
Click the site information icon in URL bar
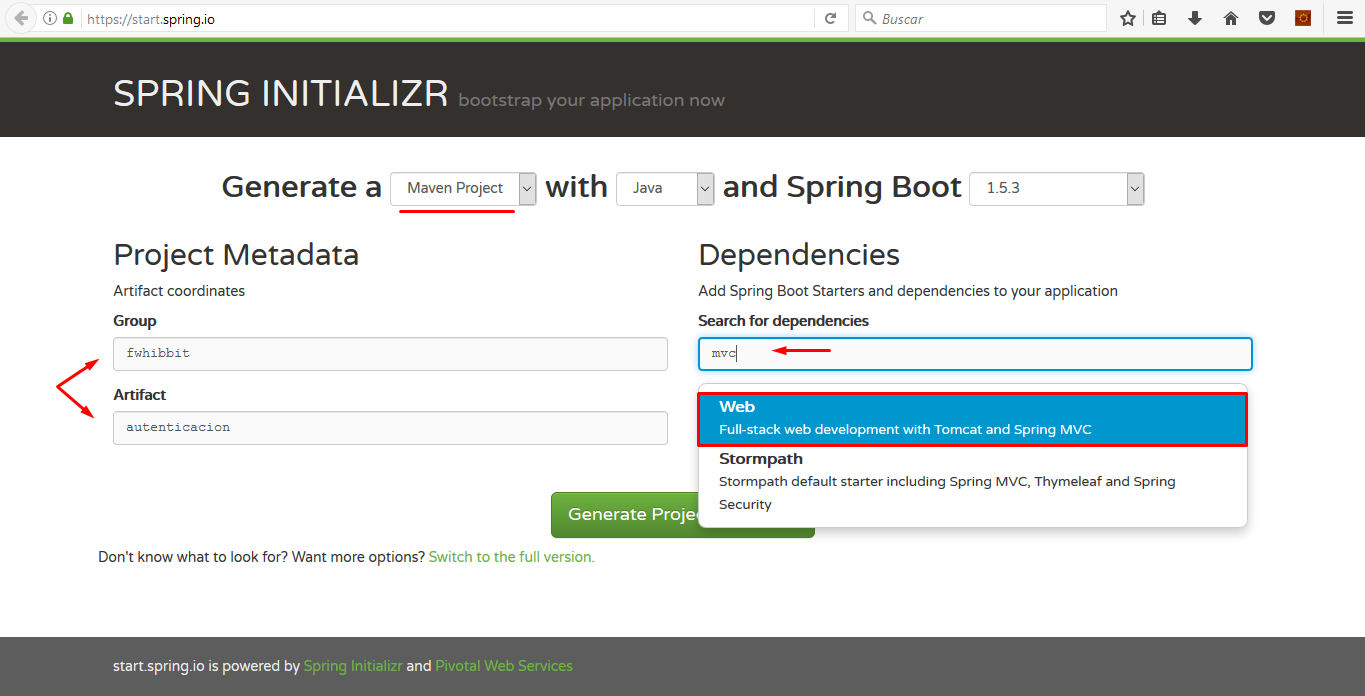click(x=50, y=18)
